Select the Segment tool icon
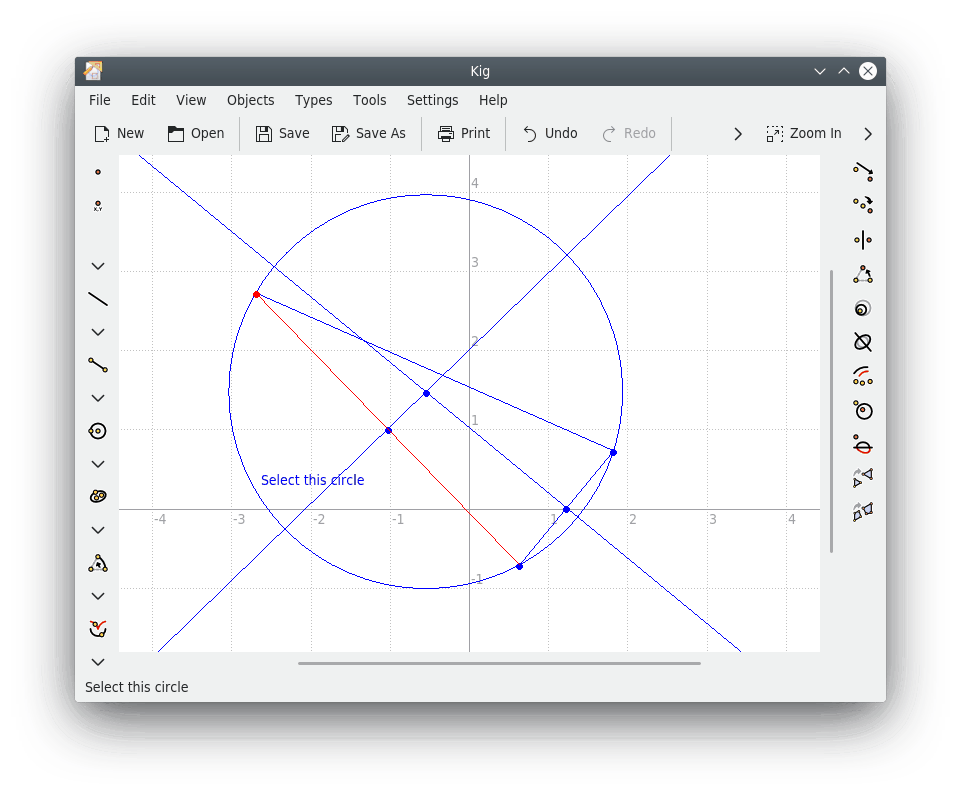Viewport: 961px width, 795px height. [x=97, y=365]
